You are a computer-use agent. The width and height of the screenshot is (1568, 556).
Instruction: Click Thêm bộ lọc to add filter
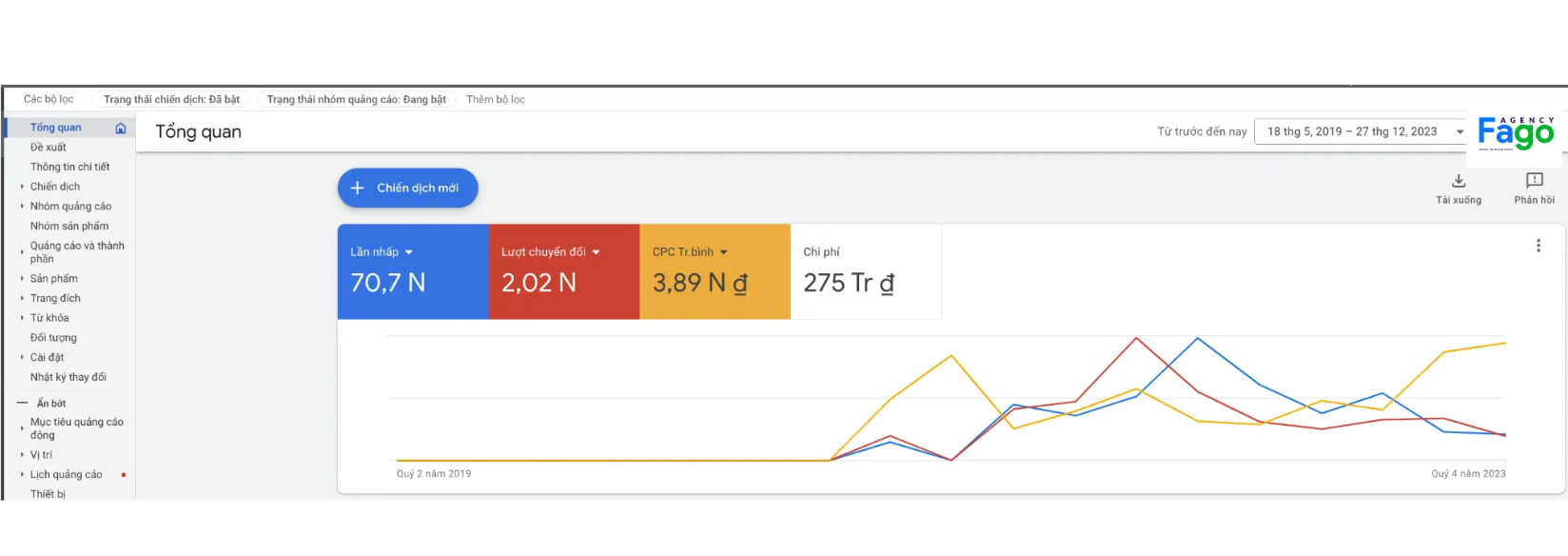click(x=495, y=100)
